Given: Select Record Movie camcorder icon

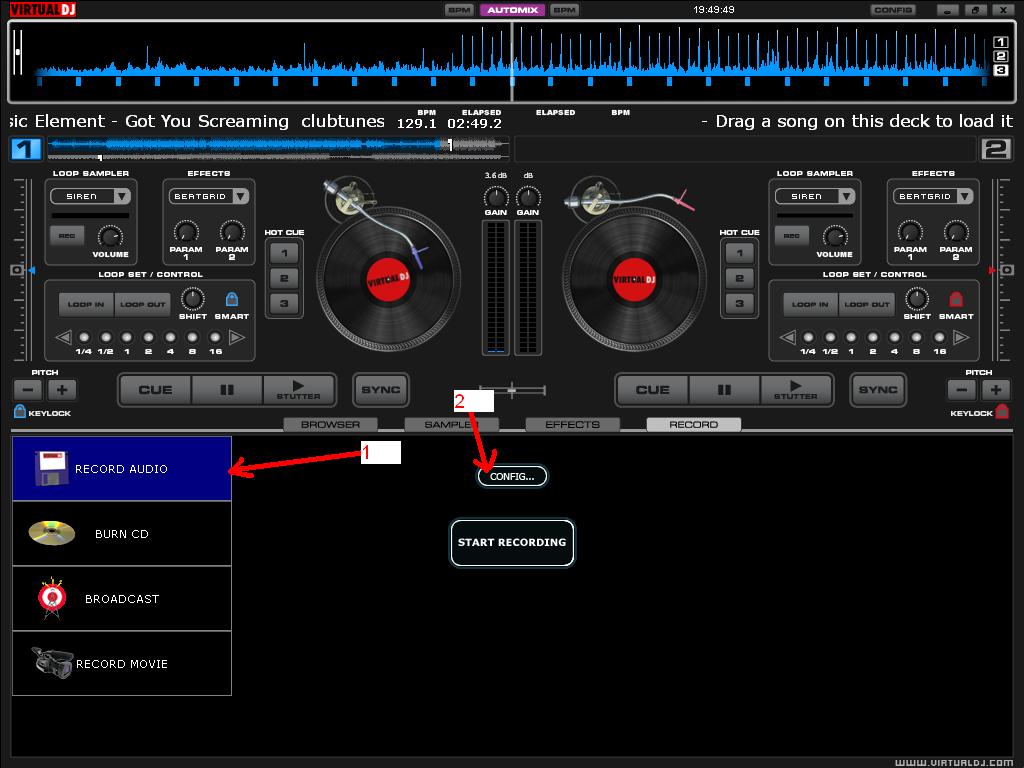Looking at the screenshot, I should (x=52, y=662).
